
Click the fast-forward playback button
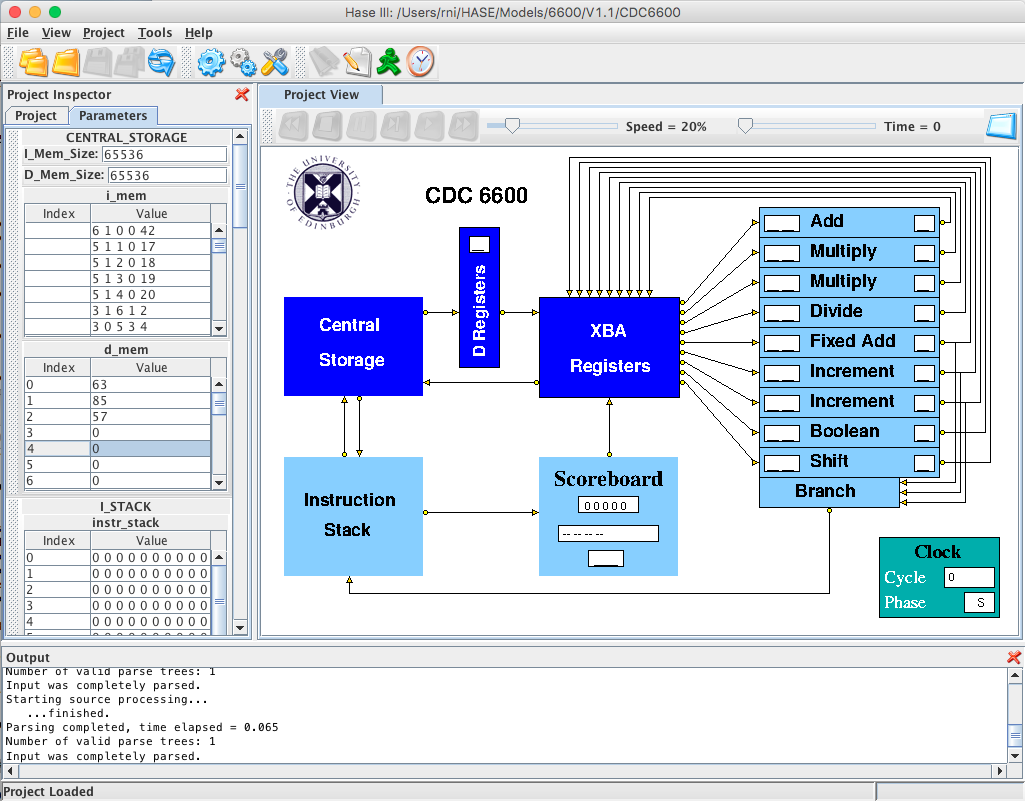click(x=463, y=126)
